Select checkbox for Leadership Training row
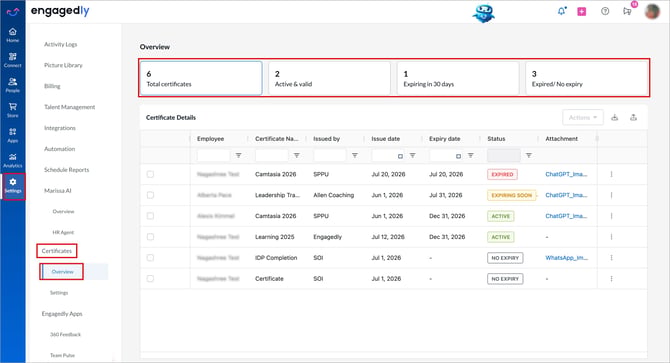This screenshot has width=670, height=363. tap(150, 195)
